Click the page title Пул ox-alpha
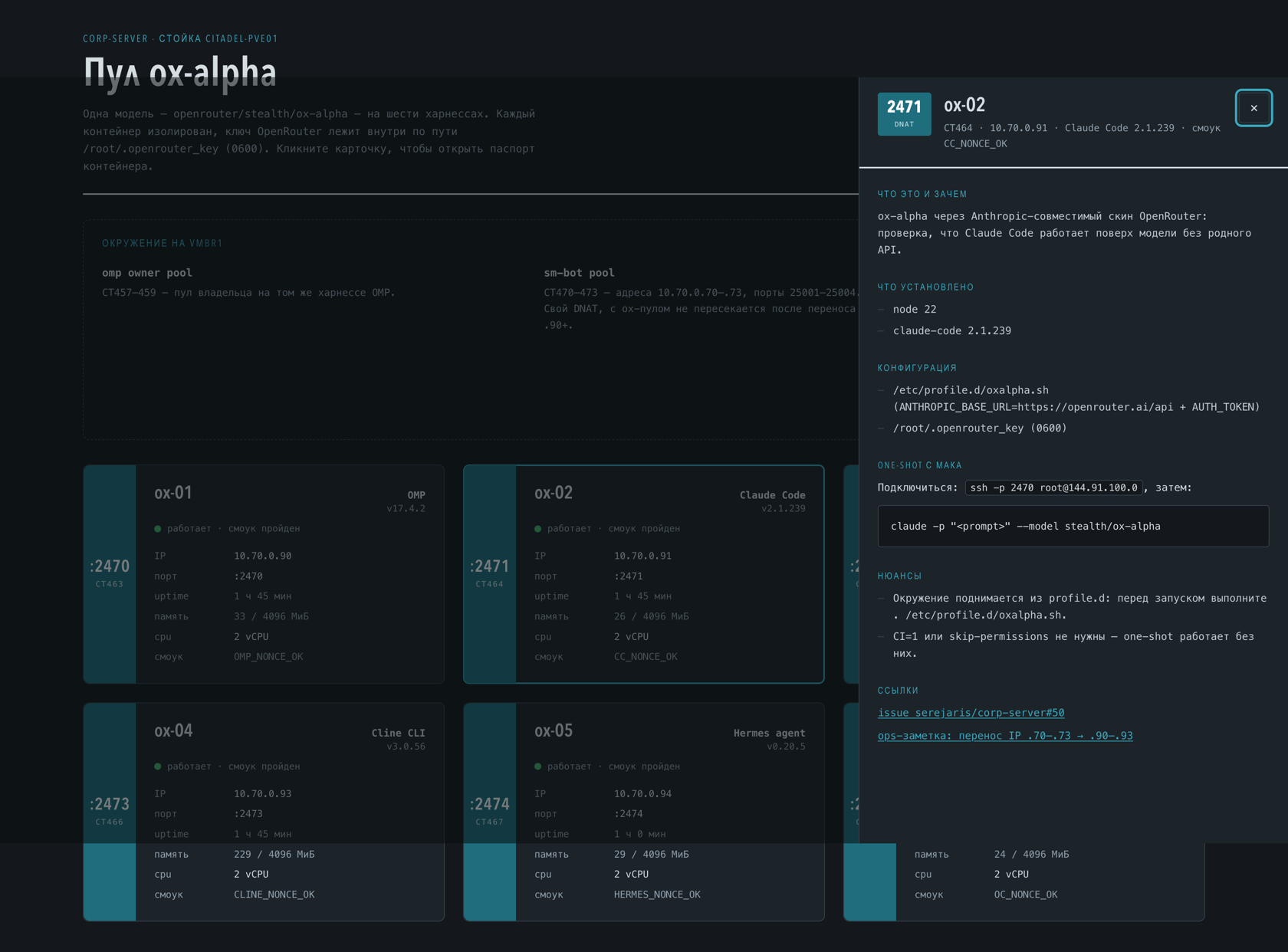 [180, 72]
